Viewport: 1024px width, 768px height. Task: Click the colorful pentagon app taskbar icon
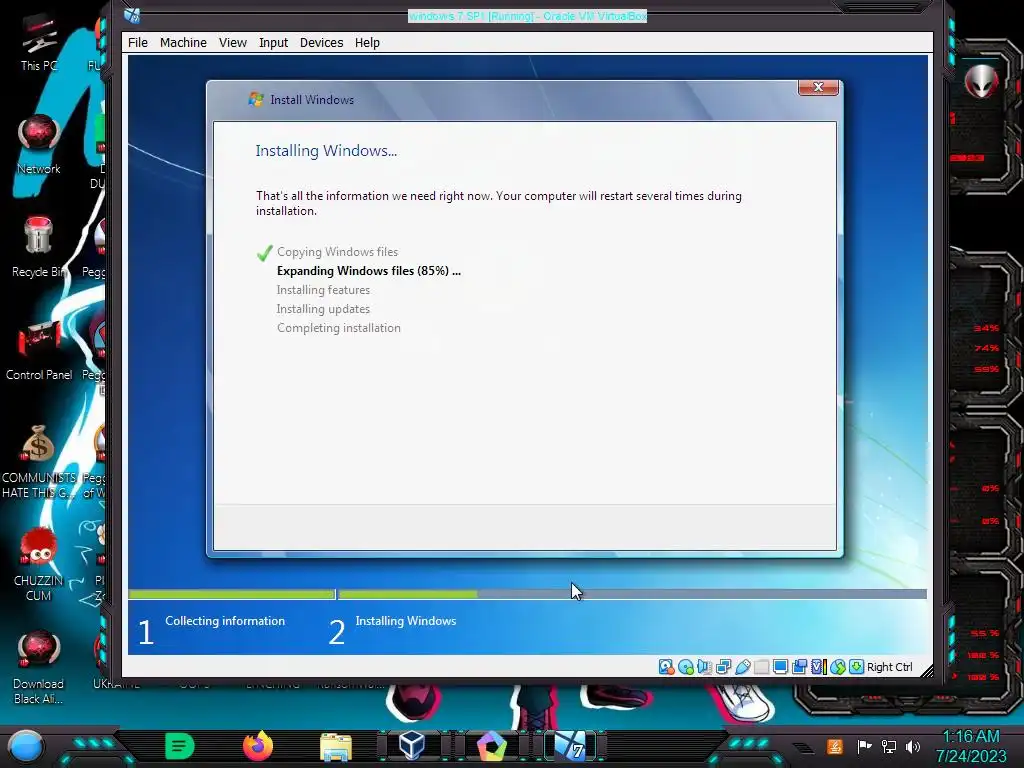tap(492, 746)
